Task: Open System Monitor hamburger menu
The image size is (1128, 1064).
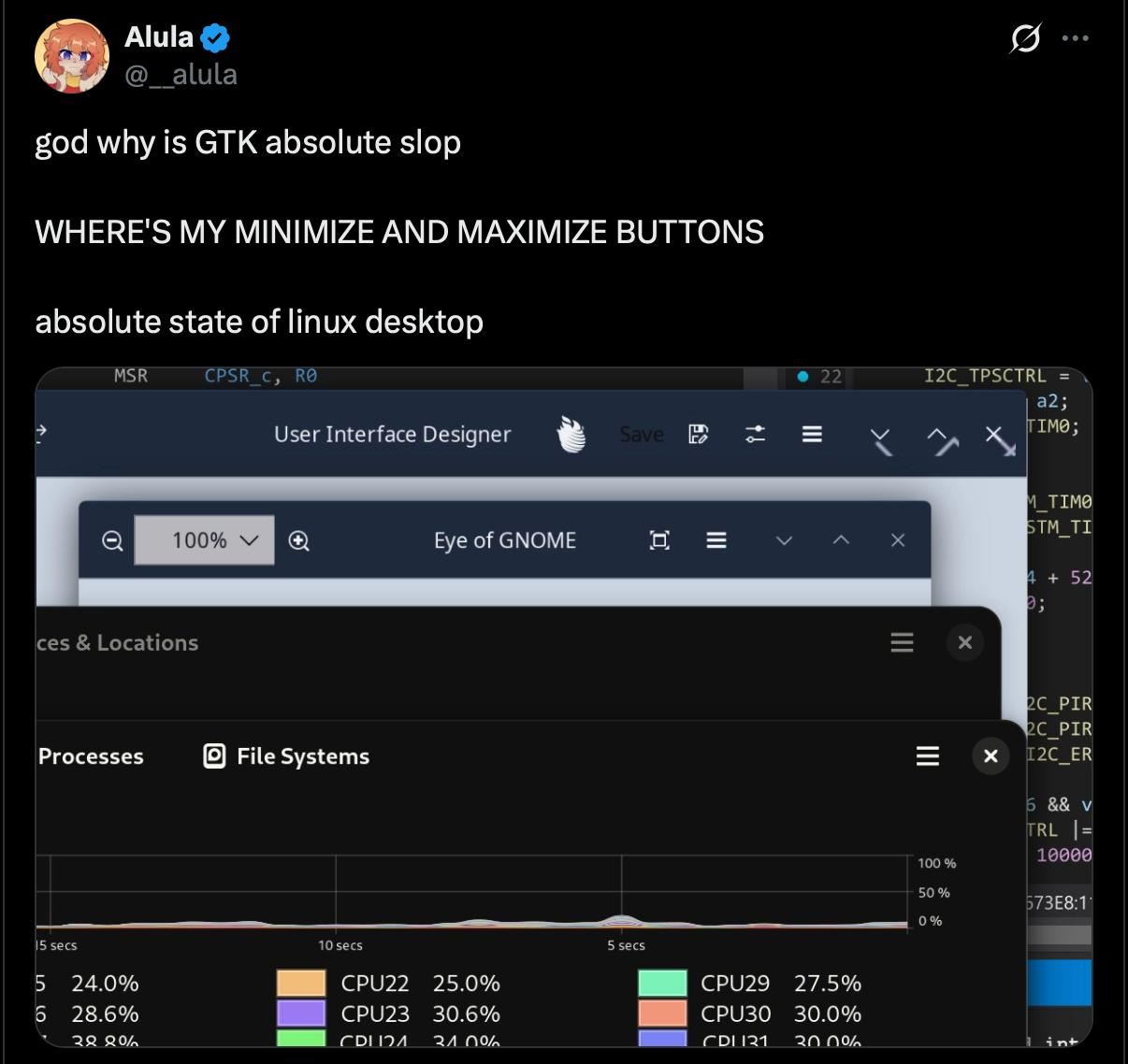Action: tap(927, 755)
